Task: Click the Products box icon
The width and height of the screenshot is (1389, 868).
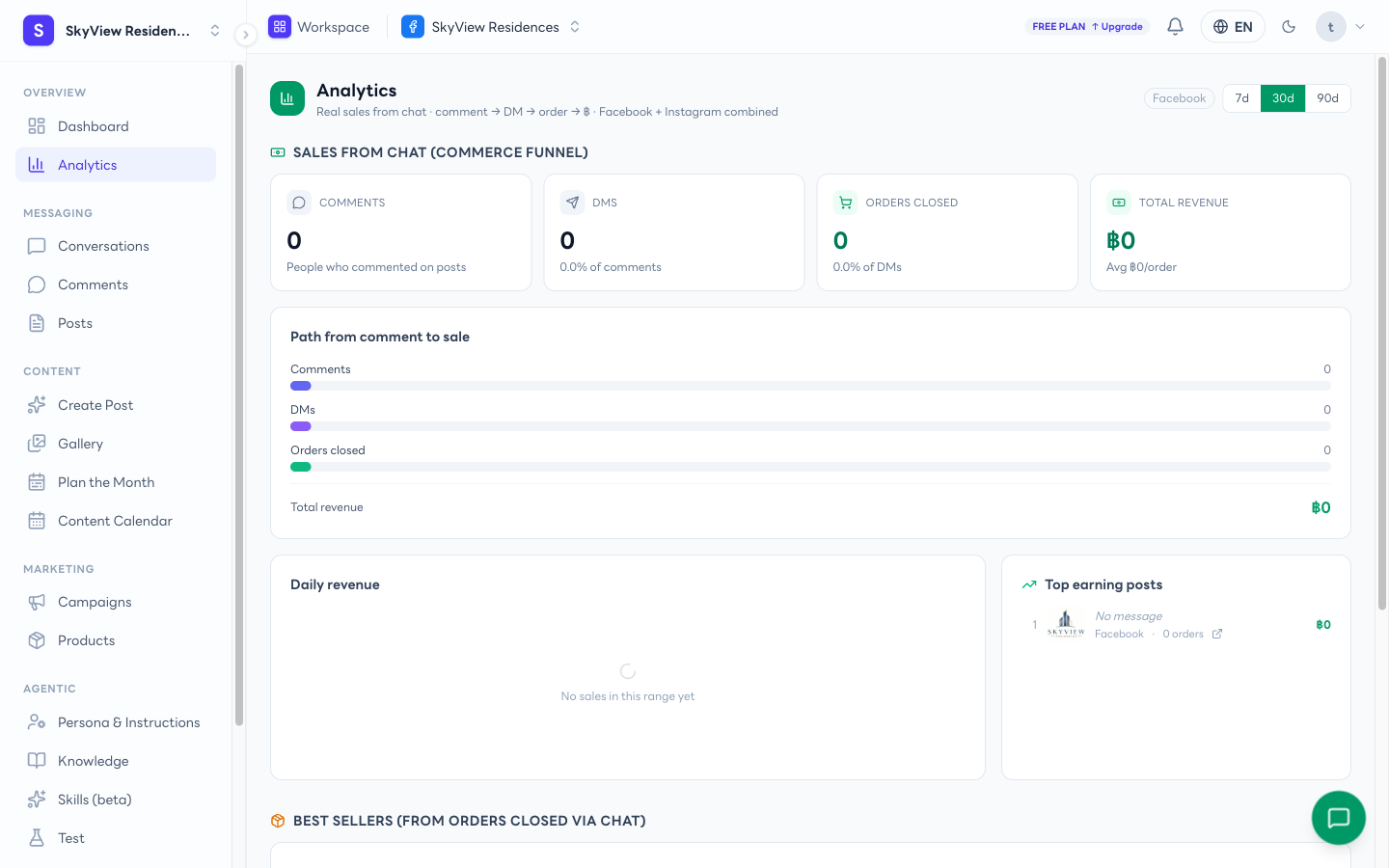Action: (37, 640)
